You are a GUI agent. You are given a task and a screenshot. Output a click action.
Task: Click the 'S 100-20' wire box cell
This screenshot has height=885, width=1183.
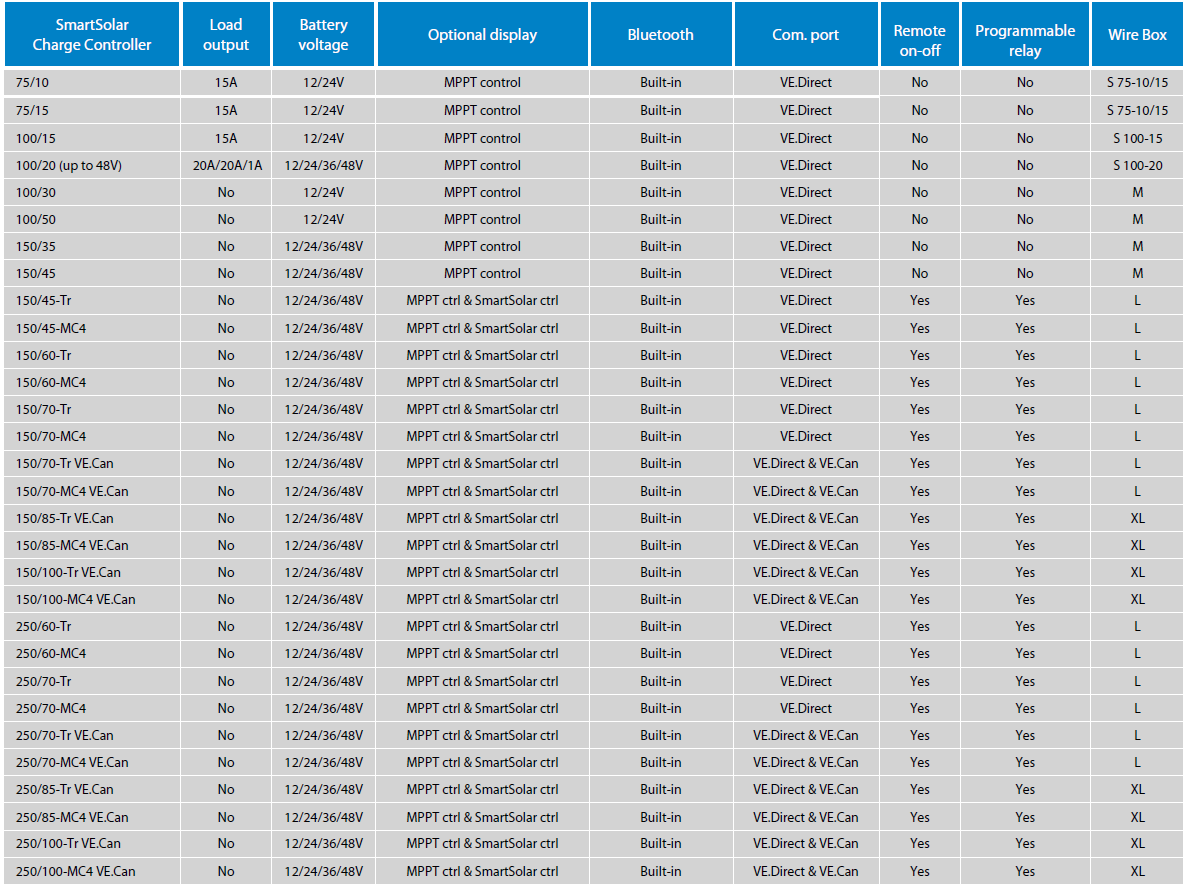(x=1138, y=165)
